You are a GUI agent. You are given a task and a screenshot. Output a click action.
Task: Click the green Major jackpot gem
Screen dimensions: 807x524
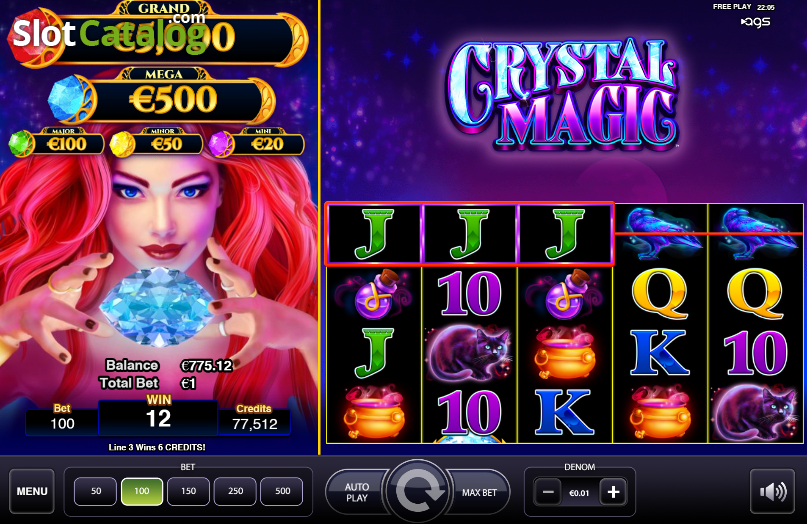pyautogui.click(x=22, y=144)
